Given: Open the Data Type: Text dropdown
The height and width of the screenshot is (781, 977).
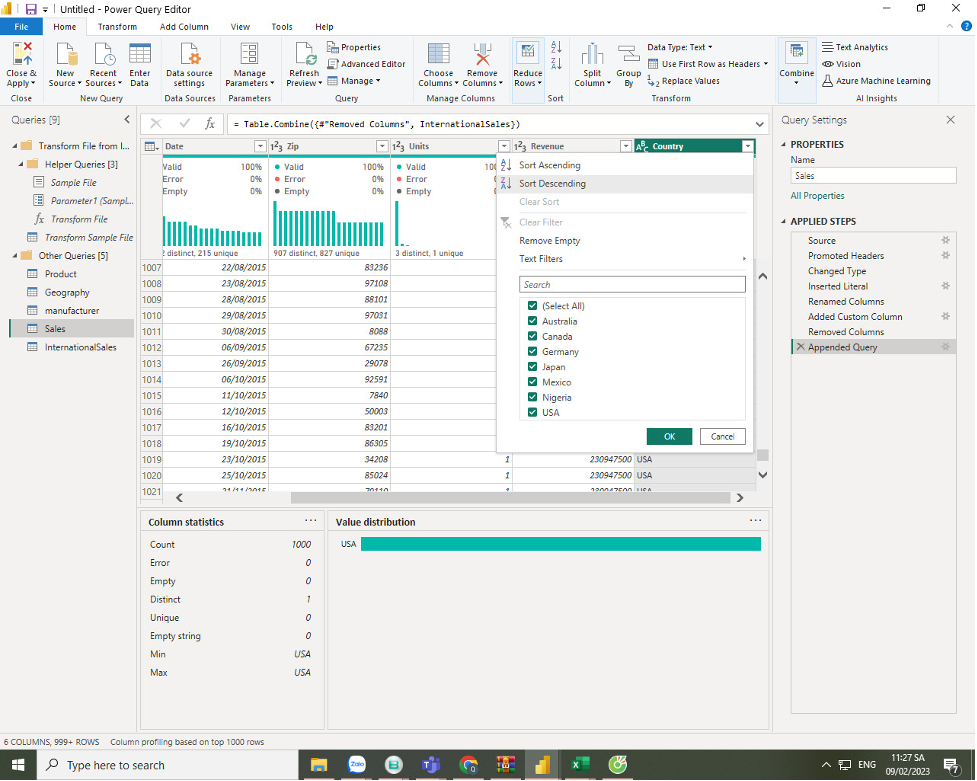Looking at the screenshot, I should point(679,47).
